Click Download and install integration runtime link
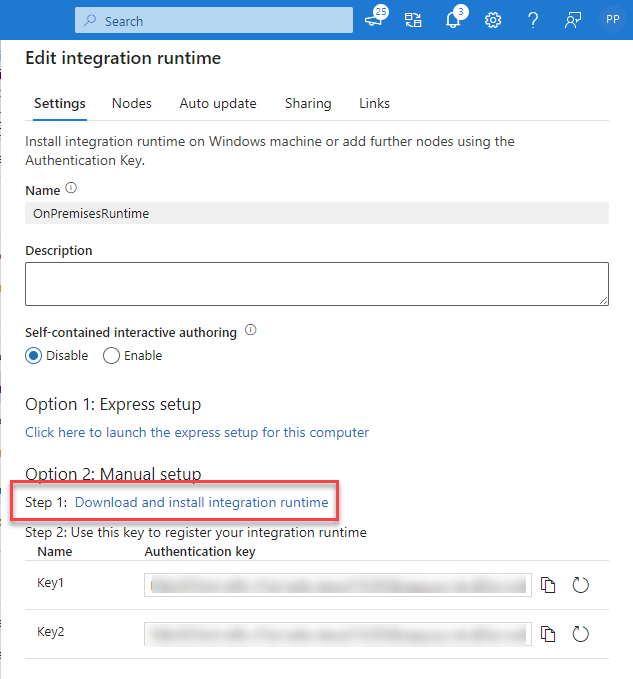This screenshot has width=633, height=679. pyautogui.click(x=202, y=502)
